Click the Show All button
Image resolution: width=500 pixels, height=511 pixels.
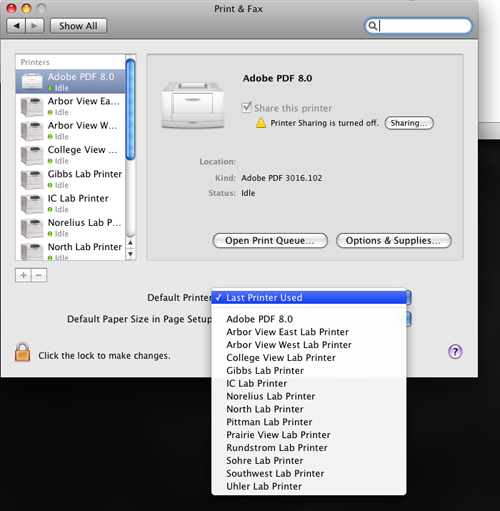pos(78,26)
